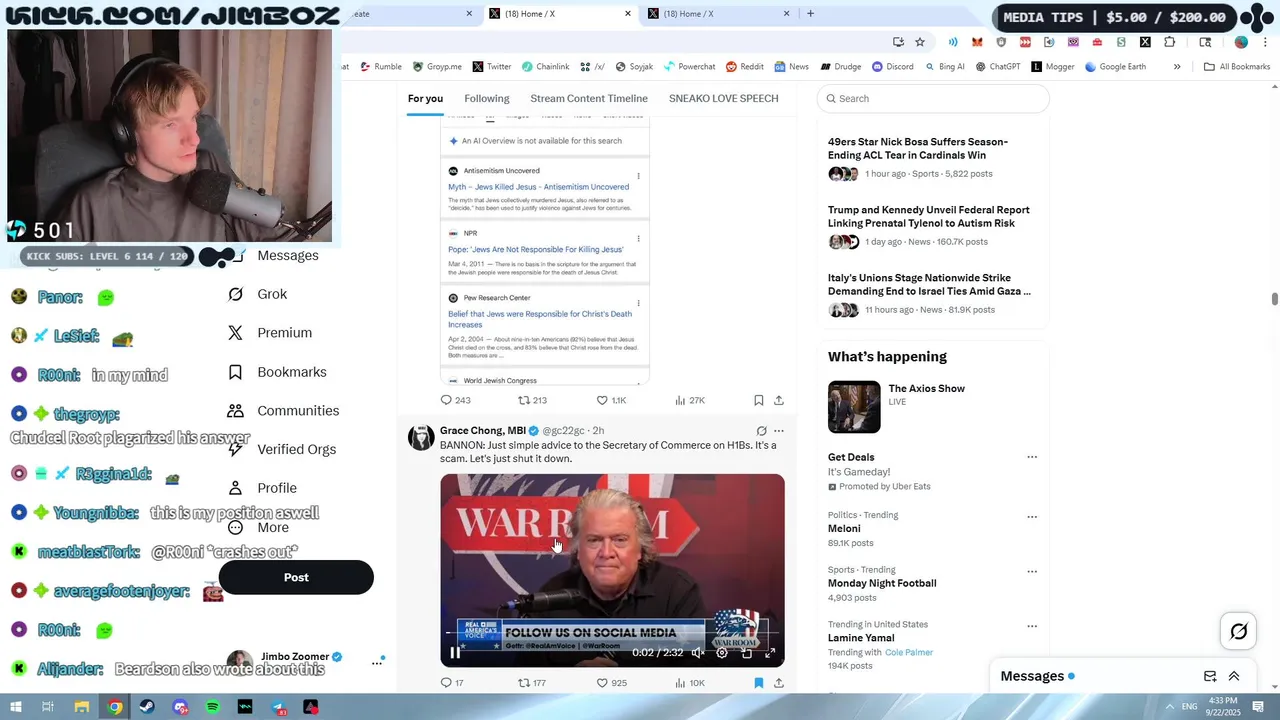Open Grok from the sidebar
The height and width of the screenshot is (720, 1280).
pyautogui.click(x=258, y=294)
